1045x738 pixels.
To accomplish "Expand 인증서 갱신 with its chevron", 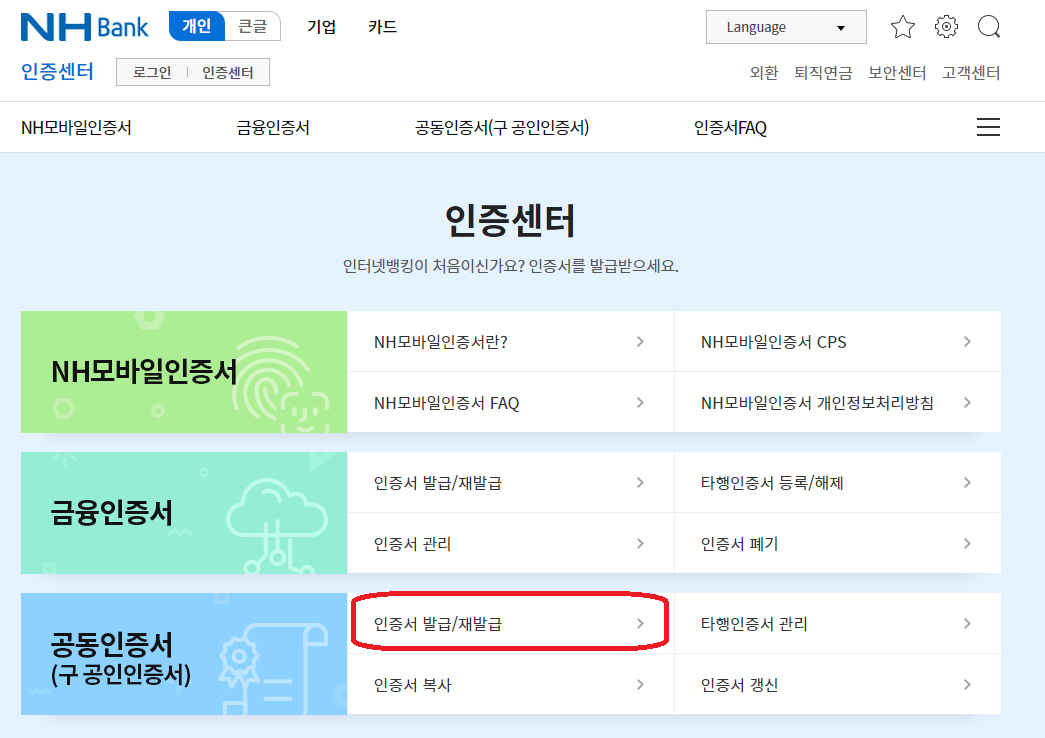I will (x=966, y=684).
